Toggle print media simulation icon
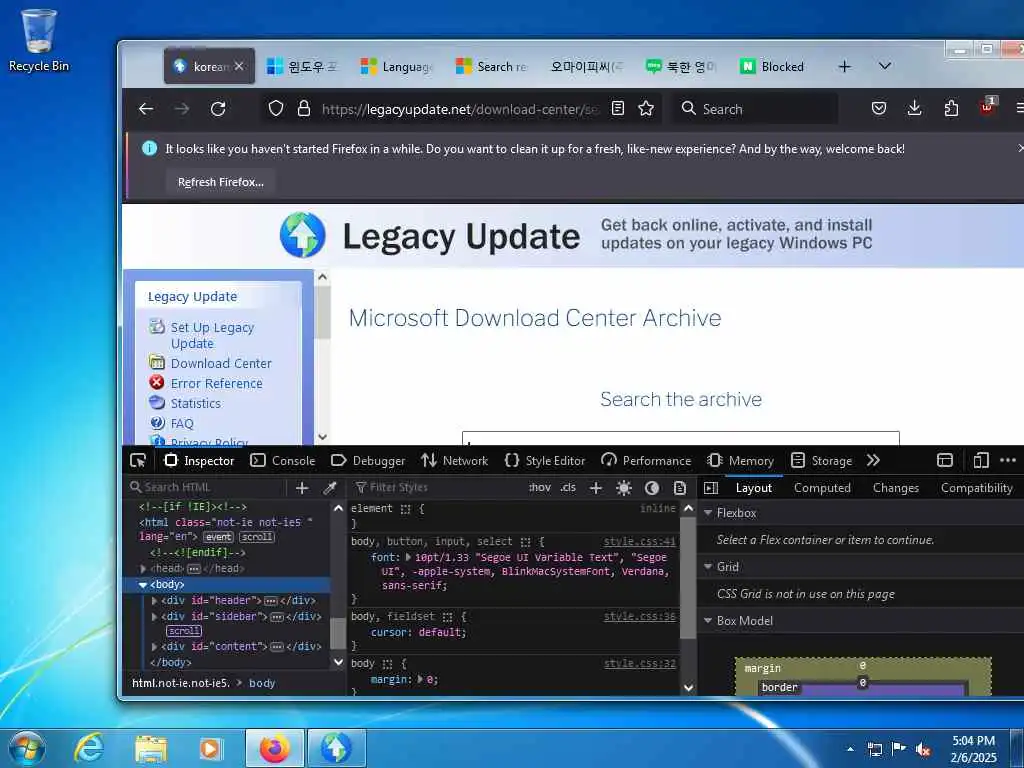Image resolution: width=1024 pixels, height=768 pixels. [680, 488]
